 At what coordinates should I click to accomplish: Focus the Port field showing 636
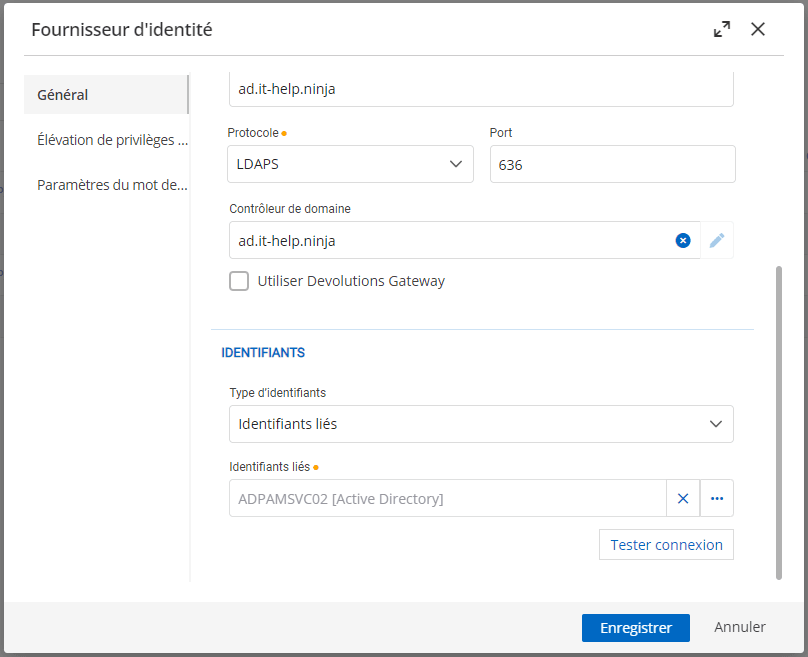[612, 165]
